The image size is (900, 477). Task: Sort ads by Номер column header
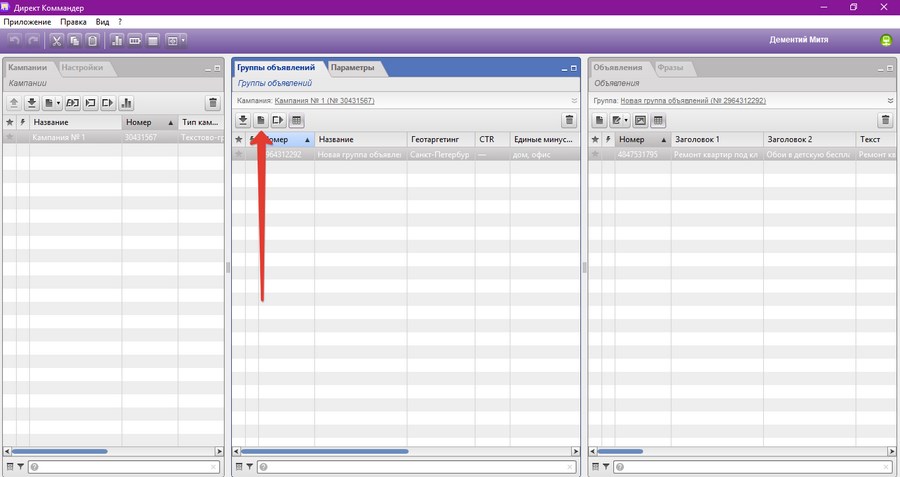643,139
